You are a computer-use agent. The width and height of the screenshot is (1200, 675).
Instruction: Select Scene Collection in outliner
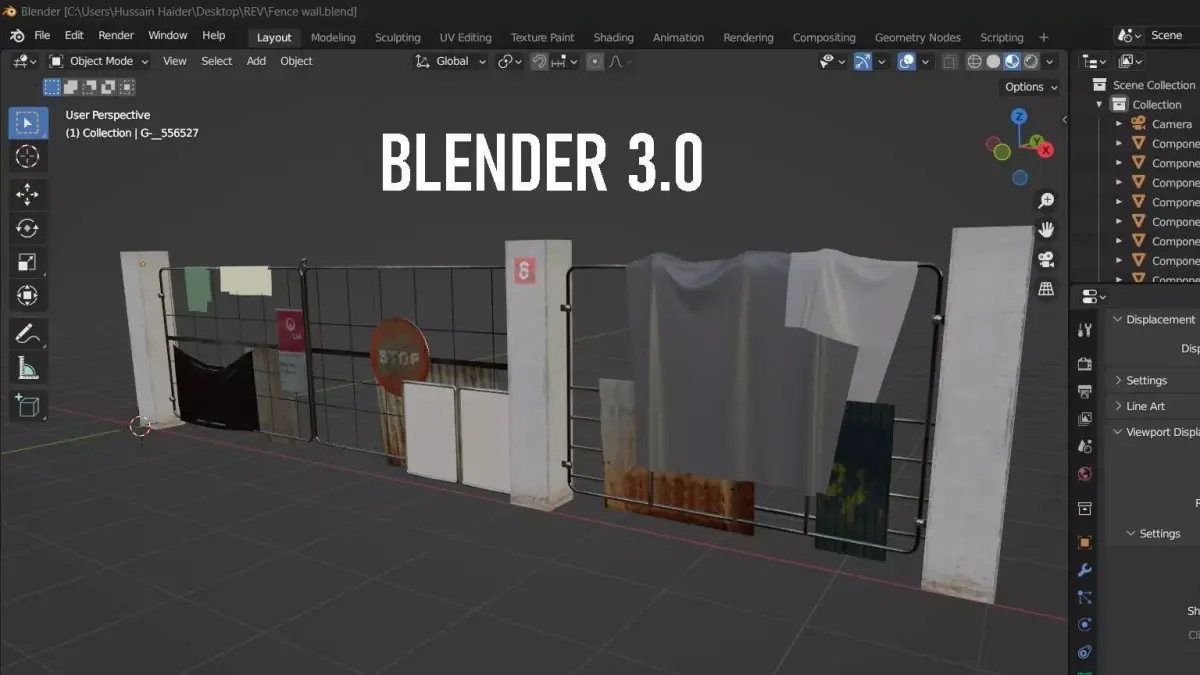tap(1153, 85)
